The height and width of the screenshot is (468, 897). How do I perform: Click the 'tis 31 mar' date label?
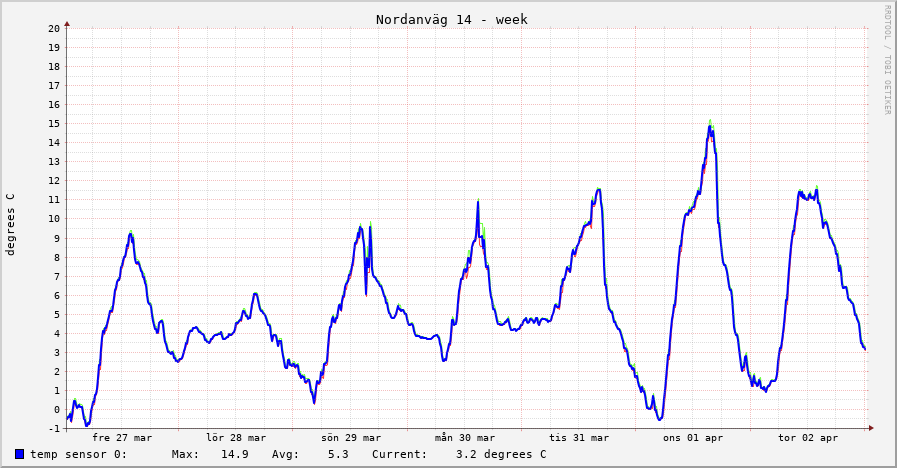coord(579,437)
